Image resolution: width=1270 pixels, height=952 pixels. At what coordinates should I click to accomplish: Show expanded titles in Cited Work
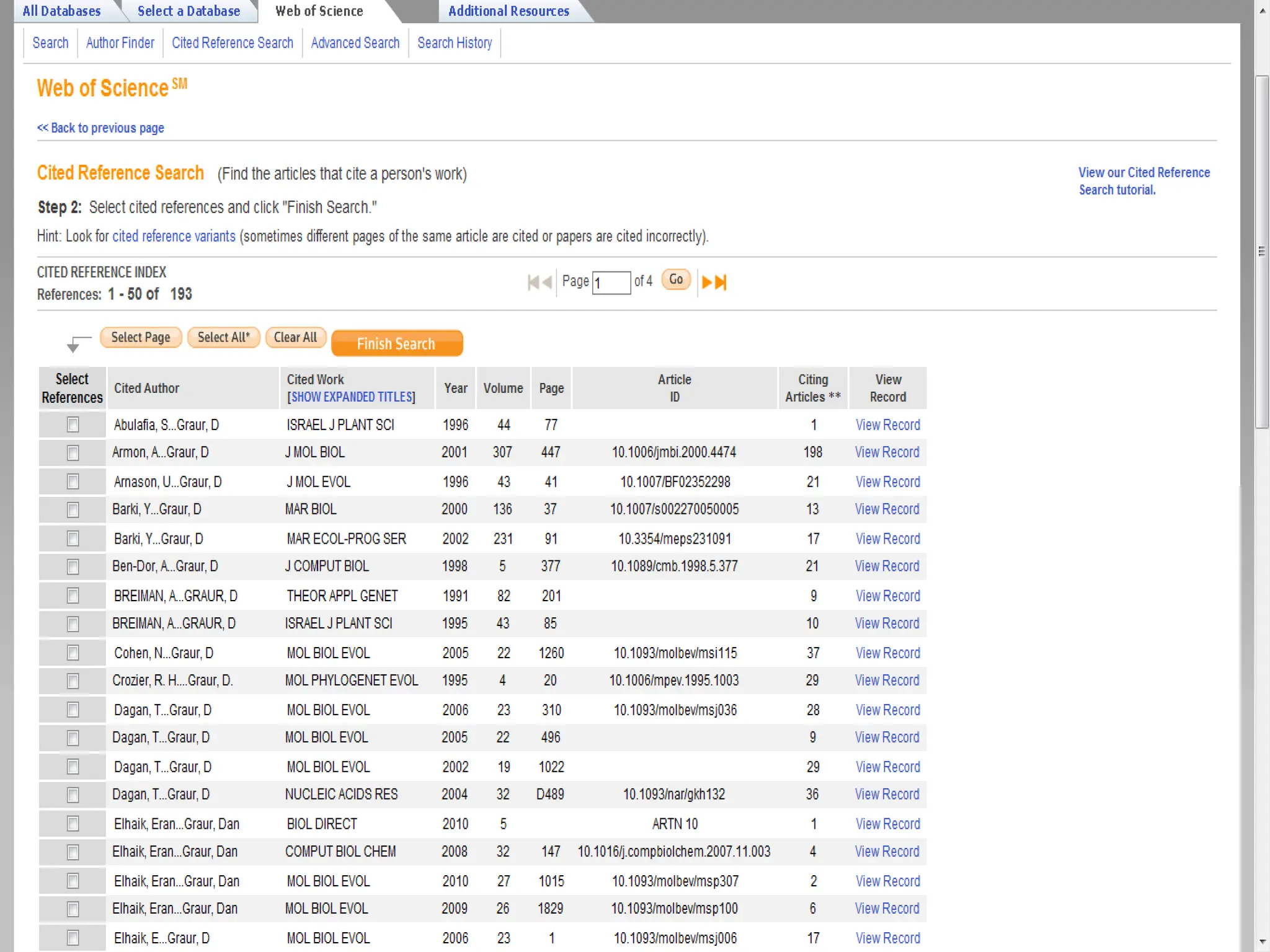tap(351, 397)
